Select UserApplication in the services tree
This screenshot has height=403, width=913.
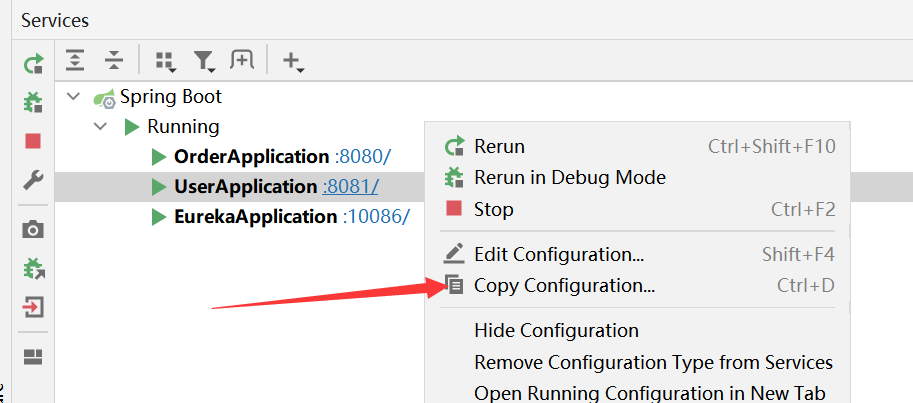tap(246, 187)
